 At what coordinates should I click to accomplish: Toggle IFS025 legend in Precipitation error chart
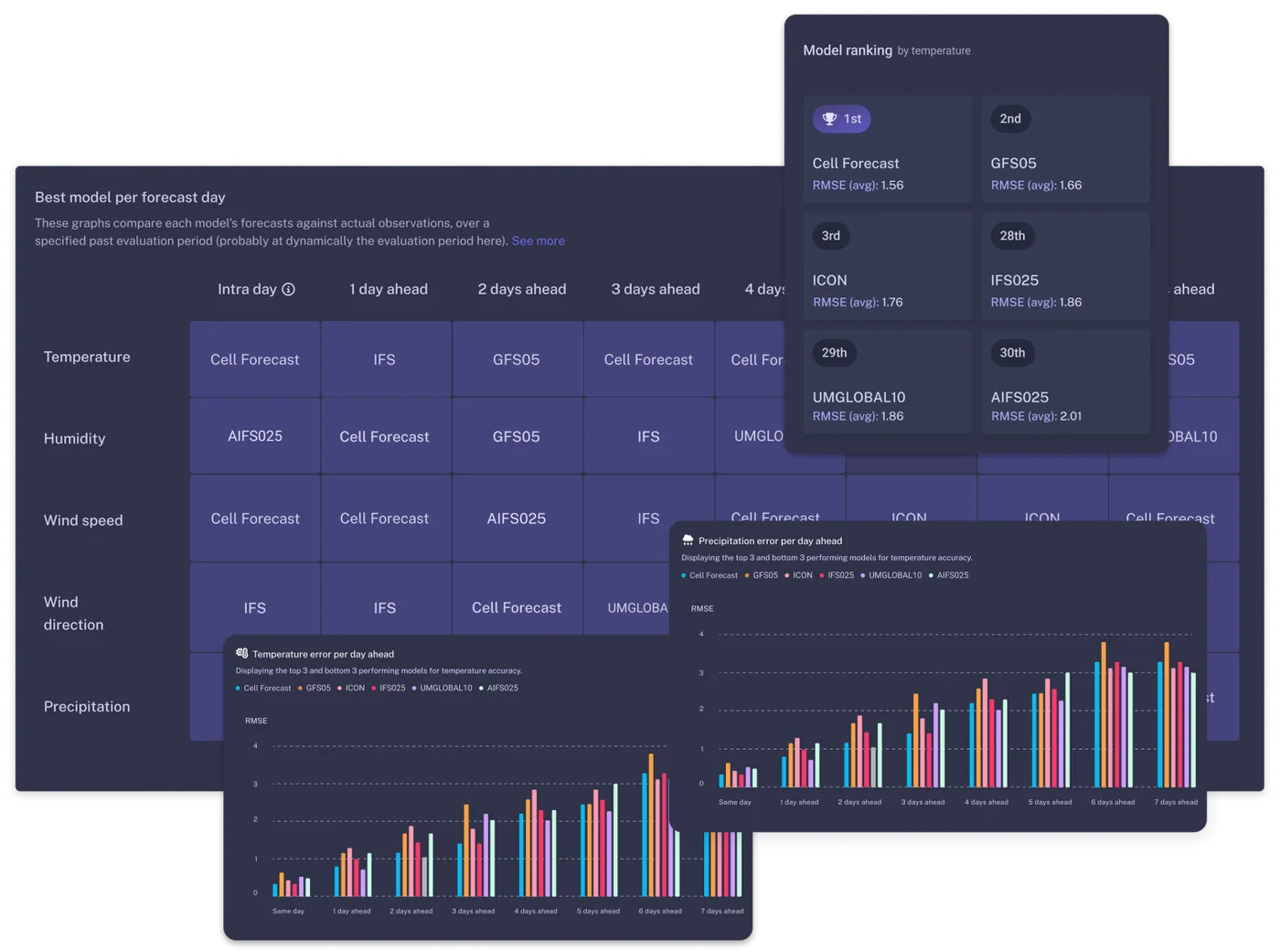point(837,575)
